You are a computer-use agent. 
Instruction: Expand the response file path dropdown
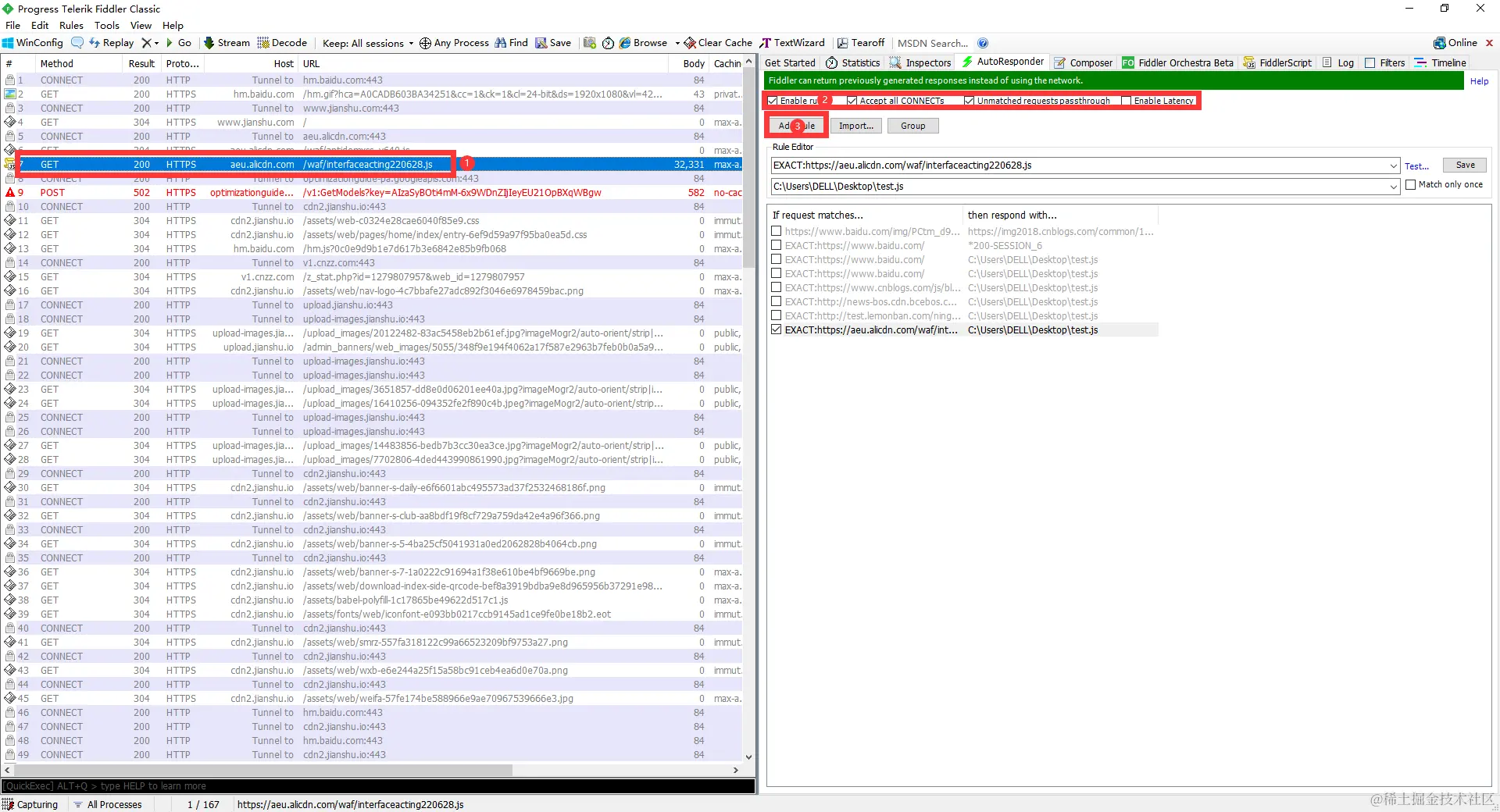click(1393, 187)
